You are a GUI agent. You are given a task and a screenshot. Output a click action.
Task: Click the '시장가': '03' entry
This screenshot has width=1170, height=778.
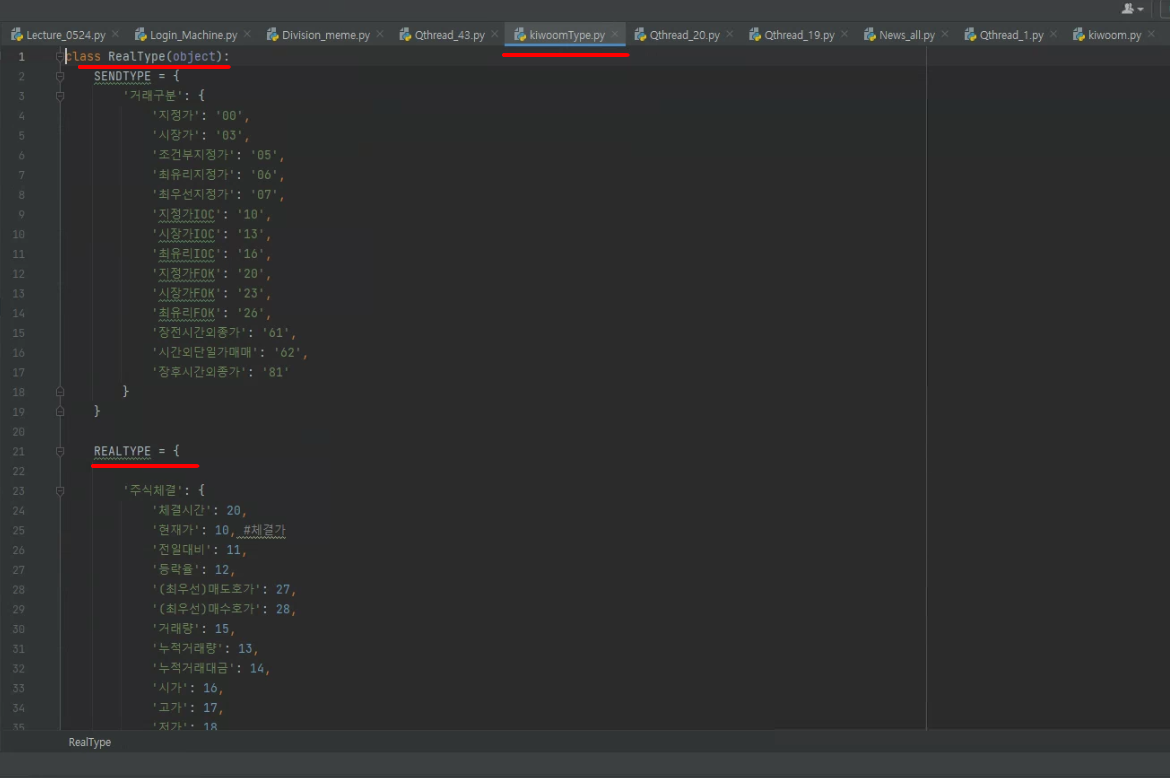click(200, 135)
